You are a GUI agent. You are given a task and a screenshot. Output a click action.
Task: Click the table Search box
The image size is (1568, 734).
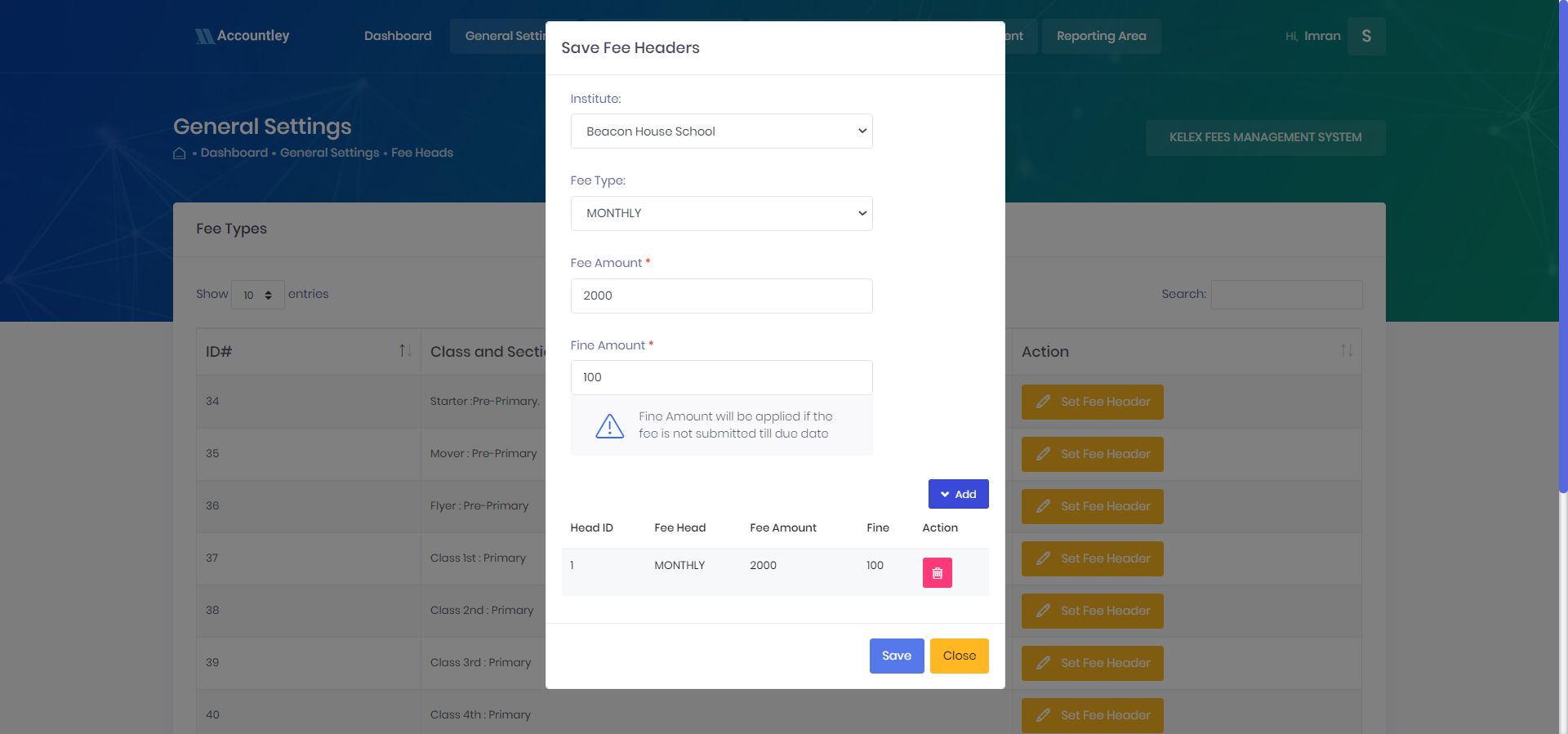point(1286,295)
